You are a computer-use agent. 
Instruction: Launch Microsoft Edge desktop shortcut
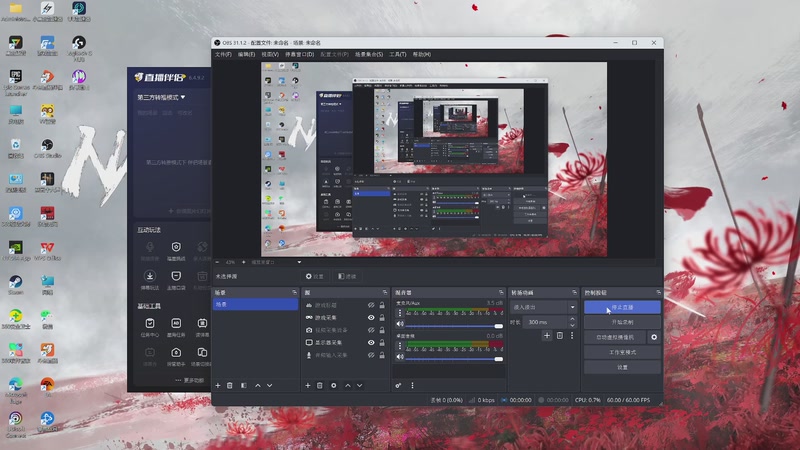[x=15, y=389]
